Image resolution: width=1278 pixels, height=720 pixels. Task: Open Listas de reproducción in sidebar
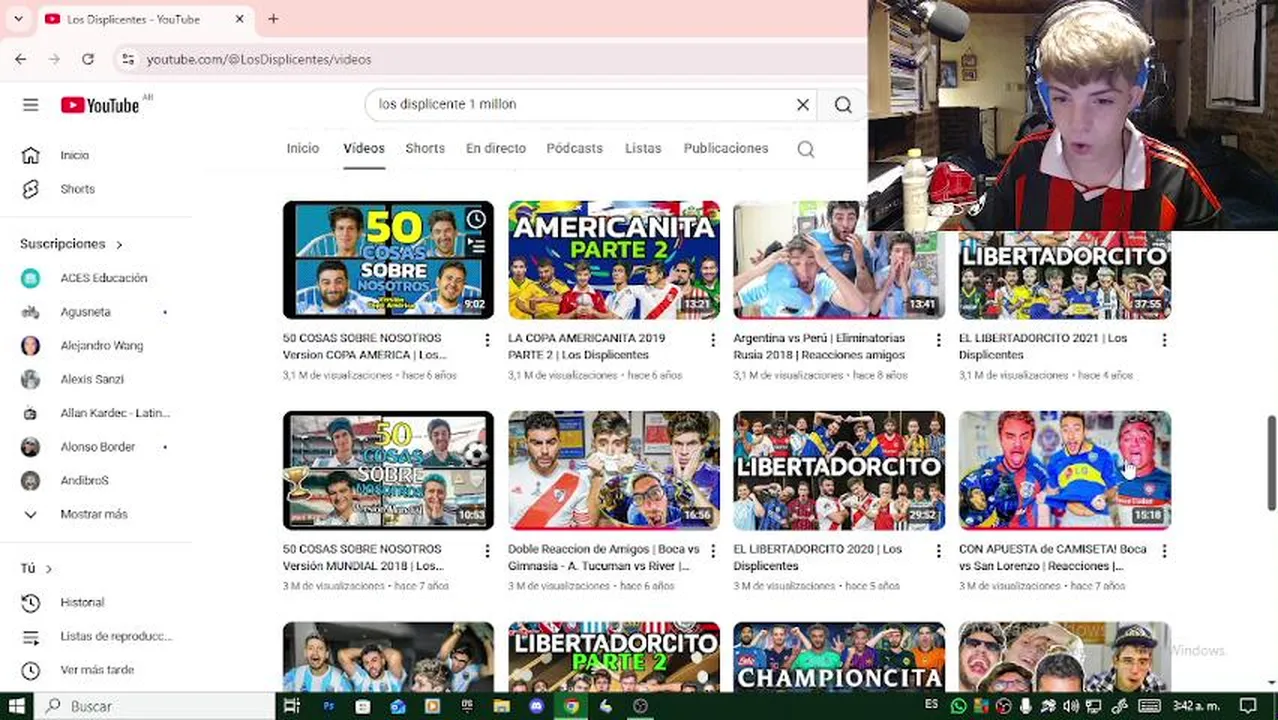(95, 636)
